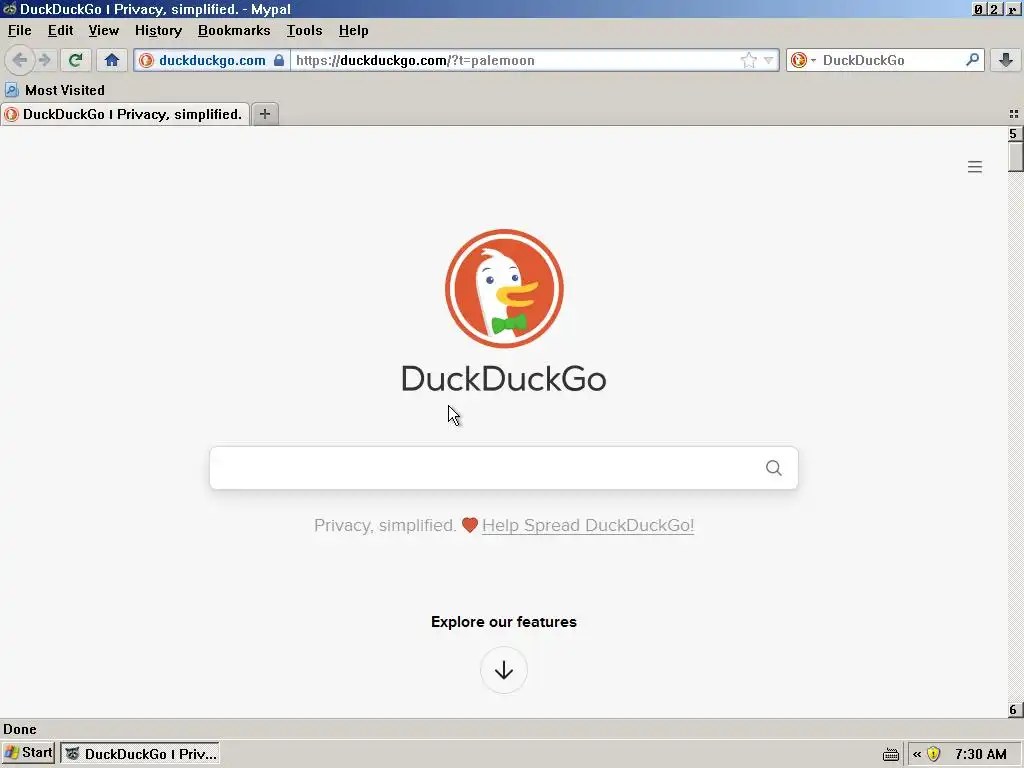Open the Windows Start button
This screenshot has height=768, width=1024.
pos(28,753)
